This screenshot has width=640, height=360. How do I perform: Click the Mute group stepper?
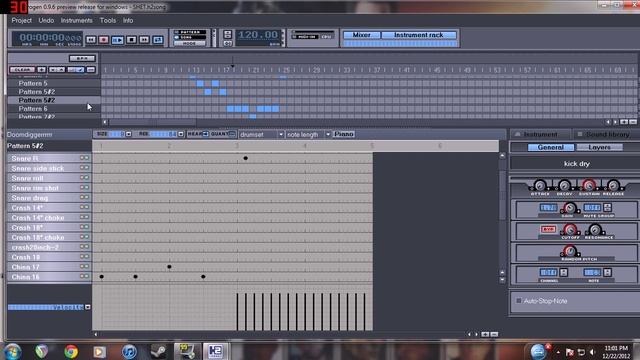607,208
